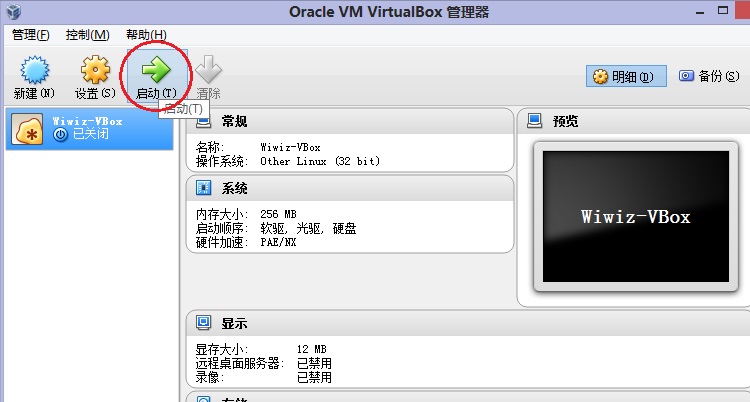Click memory size value 256 MB
The image size is (750, 402).
278,214
